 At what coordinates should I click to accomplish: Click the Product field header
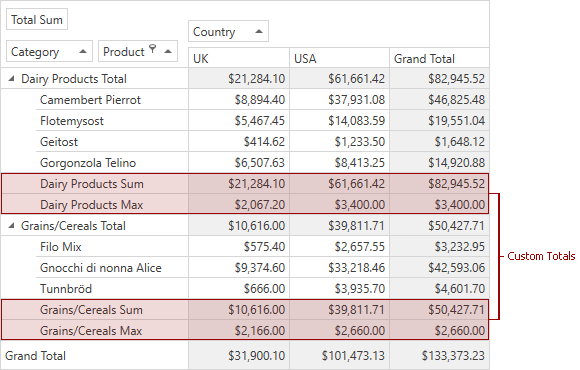pos(138,51)
